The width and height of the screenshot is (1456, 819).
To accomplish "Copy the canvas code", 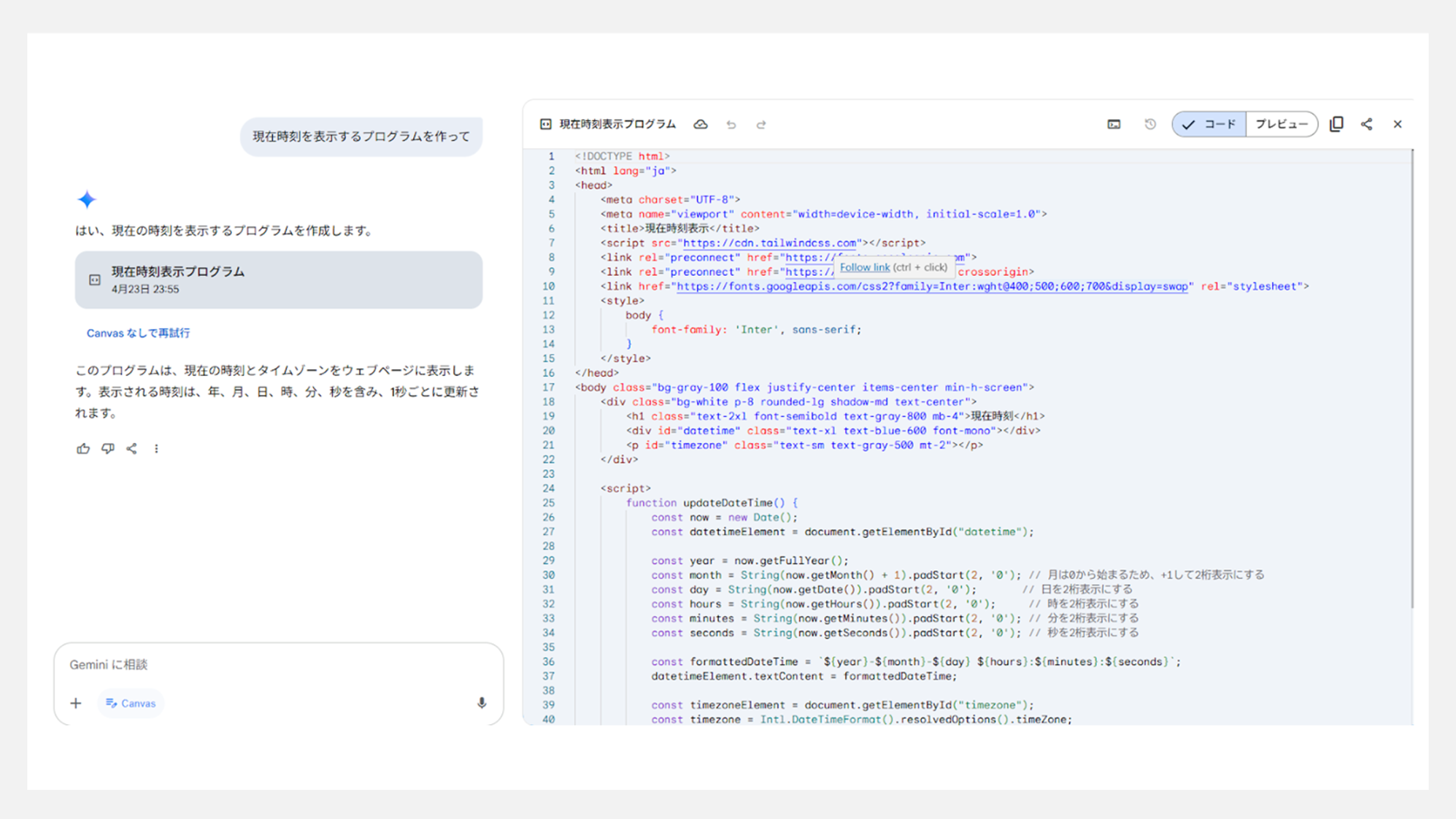I will coord(1336,124).
